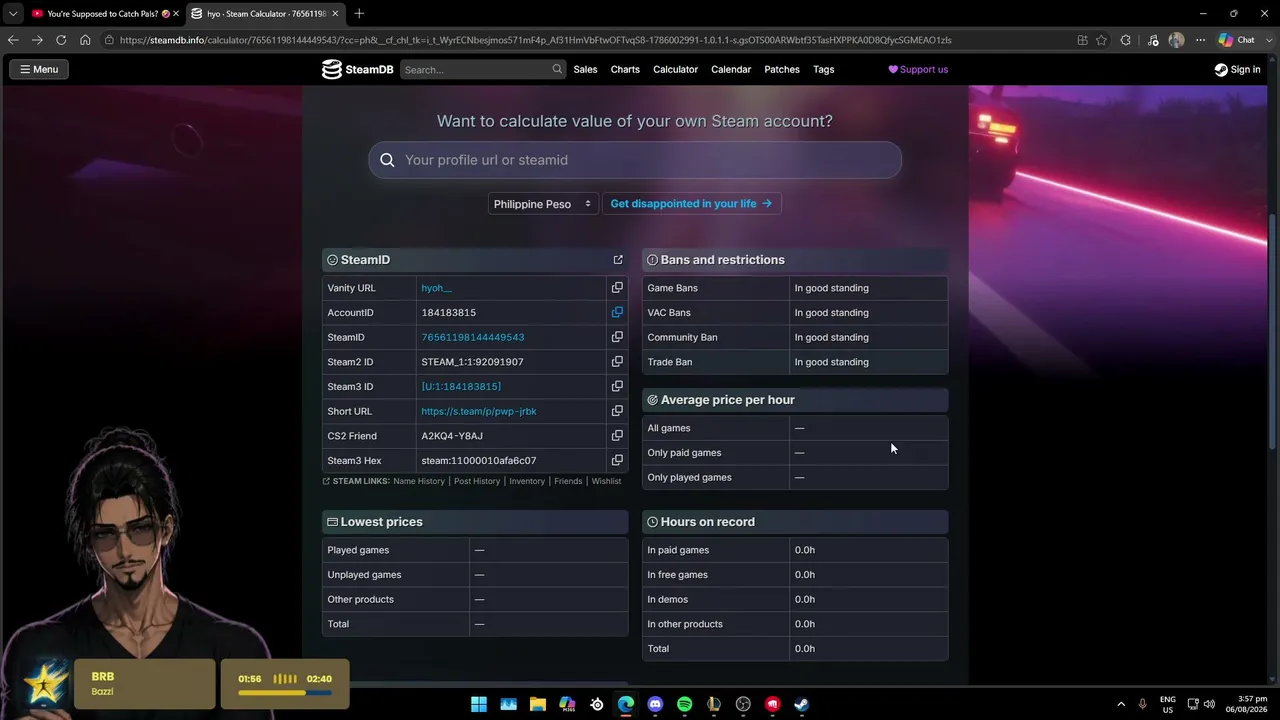The image size is (1280, 720).
Task: Click the Support us link
Action: click(918, 69)
